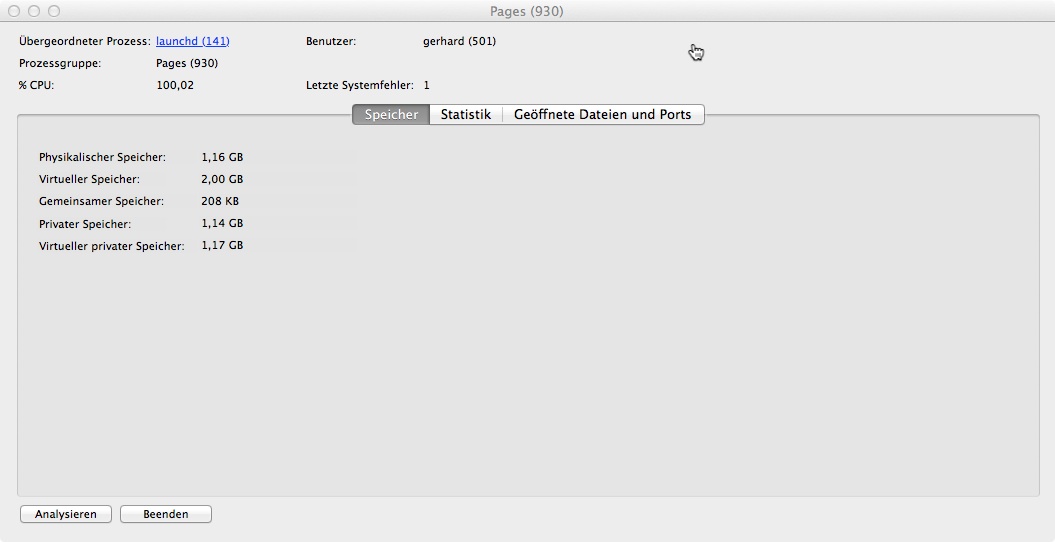Select the virtual memory value 2,00 GB
Viewport: 1055px width, 542px height.
coord(222,180)
